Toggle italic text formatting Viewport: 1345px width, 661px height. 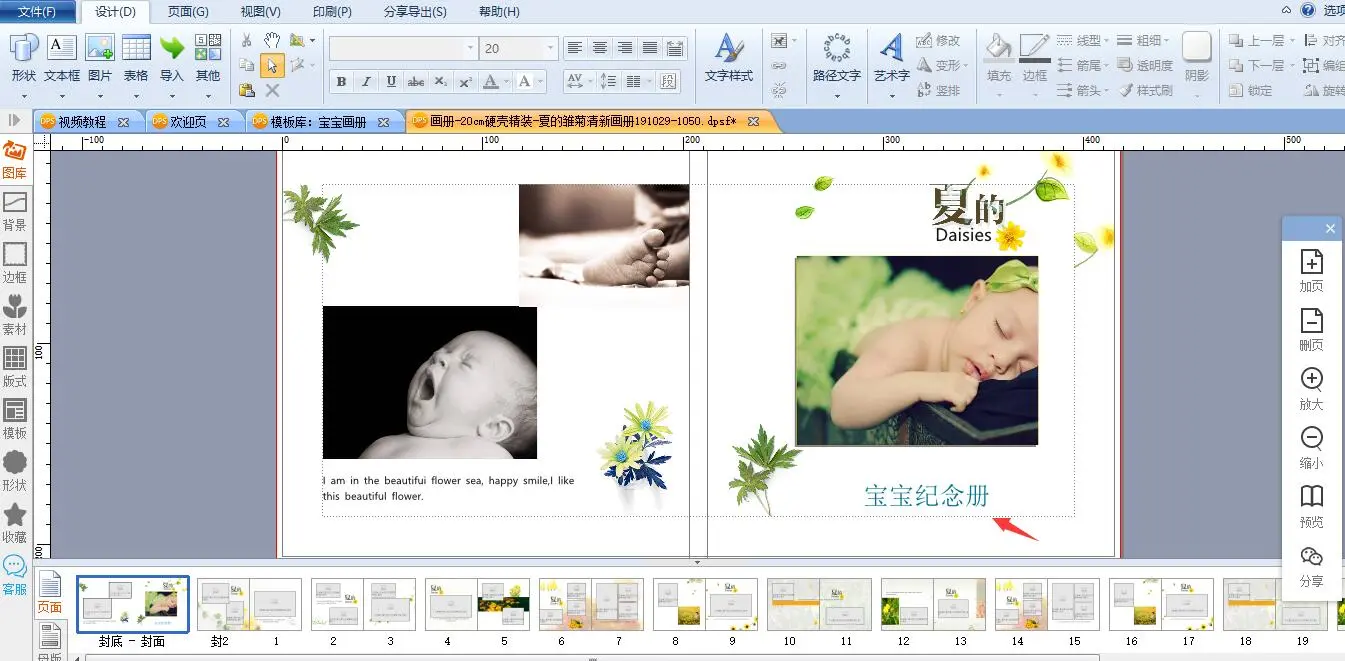pyautogui.click(x=366, y=82)
